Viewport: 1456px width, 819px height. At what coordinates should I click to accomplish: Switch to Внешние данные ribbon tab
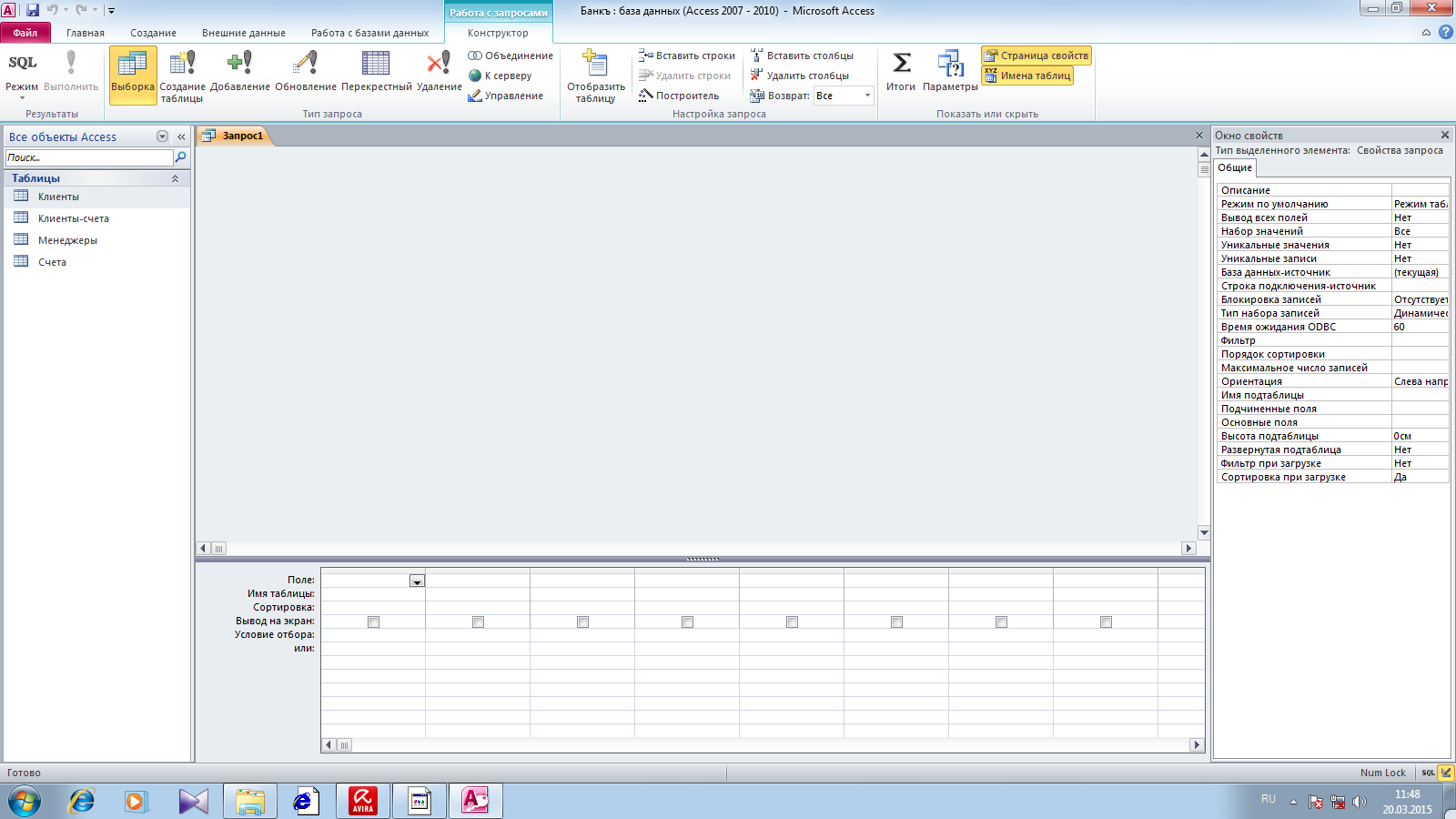(x=244, y=33)
